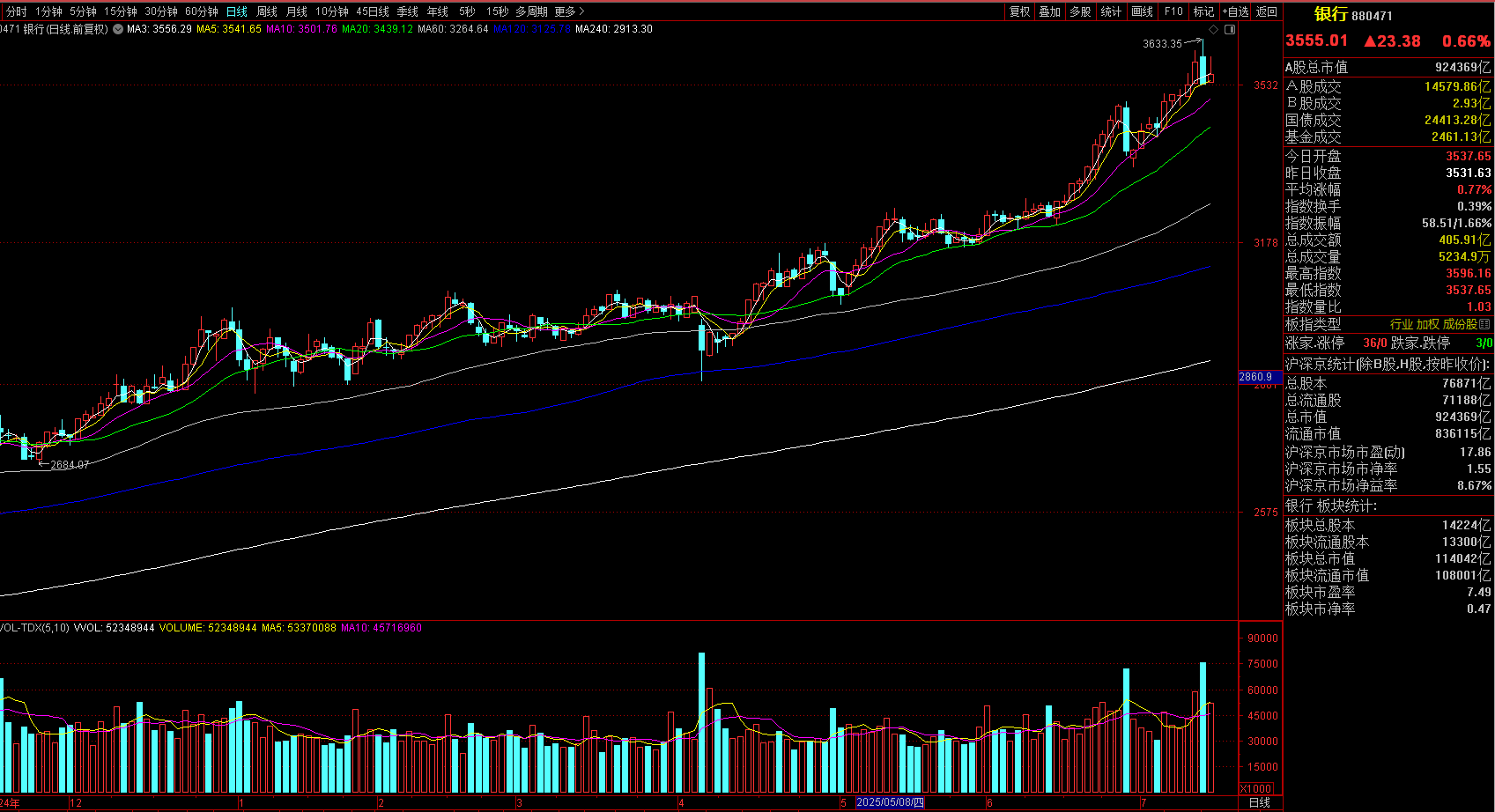Expand the 更多 periods menu

tap(569, 11)
